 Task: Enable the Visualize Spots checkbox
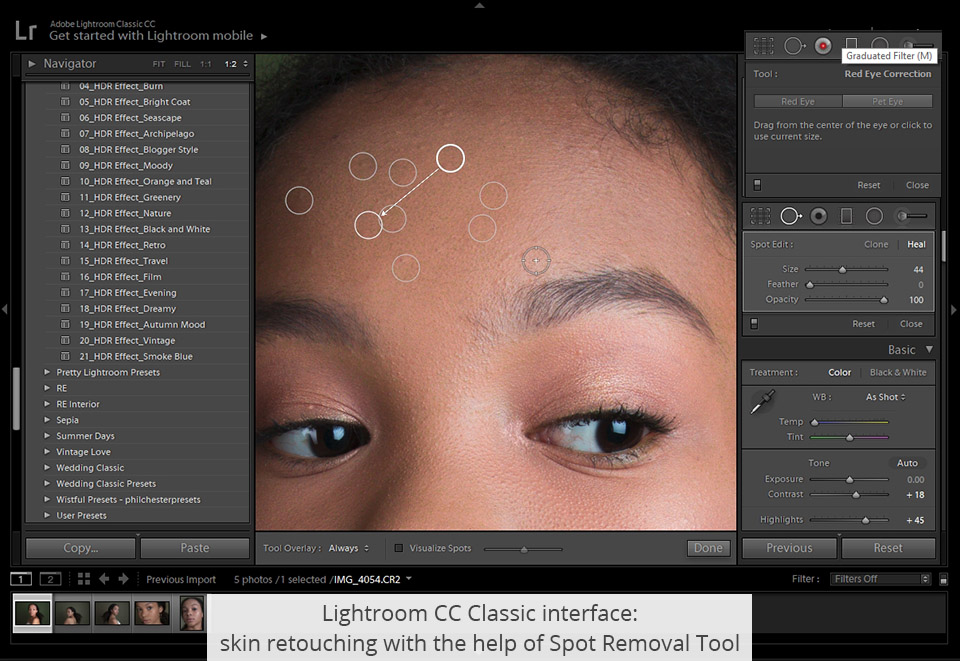[398, 547]
